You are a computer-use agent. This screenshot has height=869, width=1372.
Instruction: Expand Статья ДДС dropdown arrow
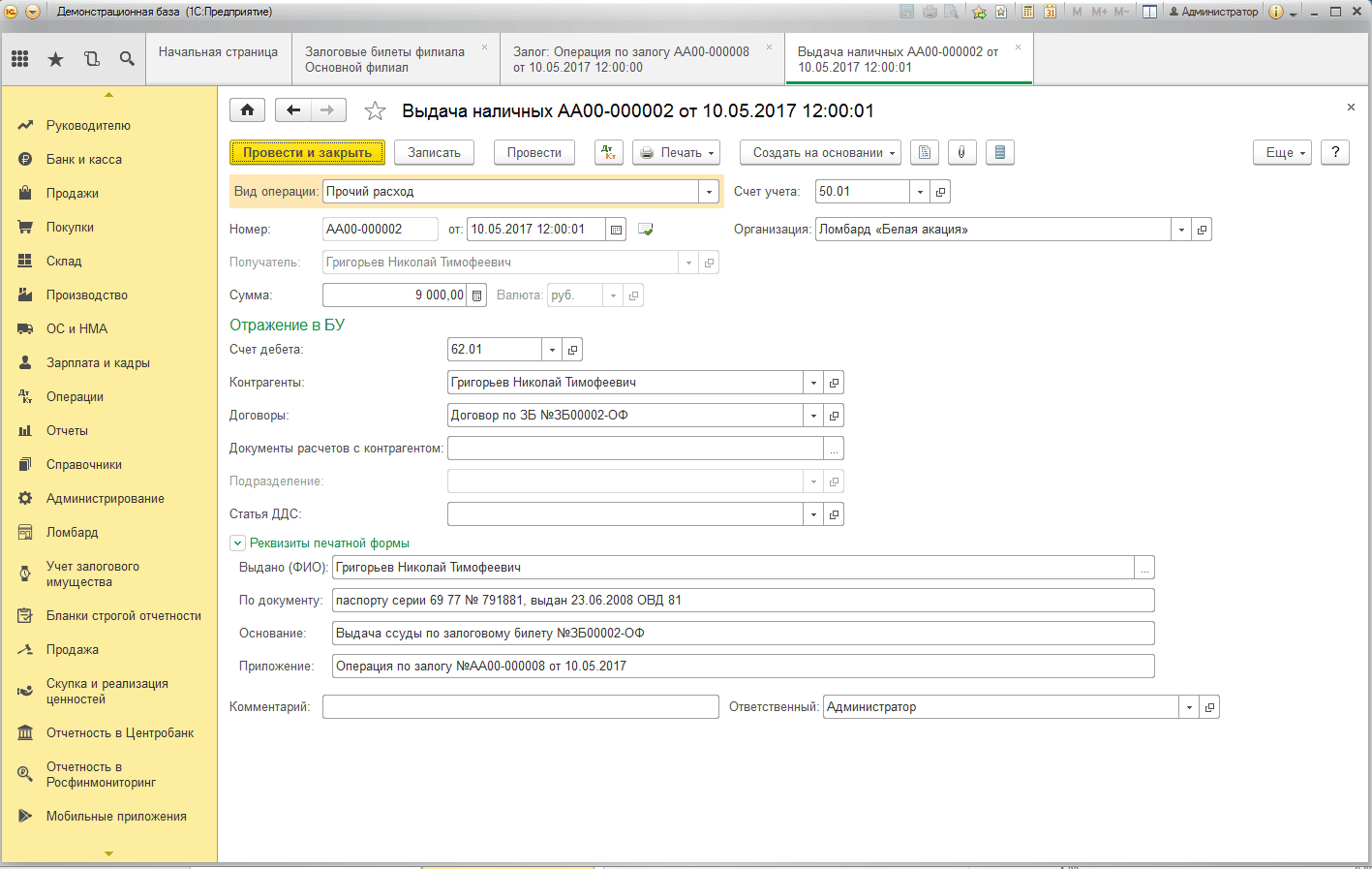tap(813, 514)
